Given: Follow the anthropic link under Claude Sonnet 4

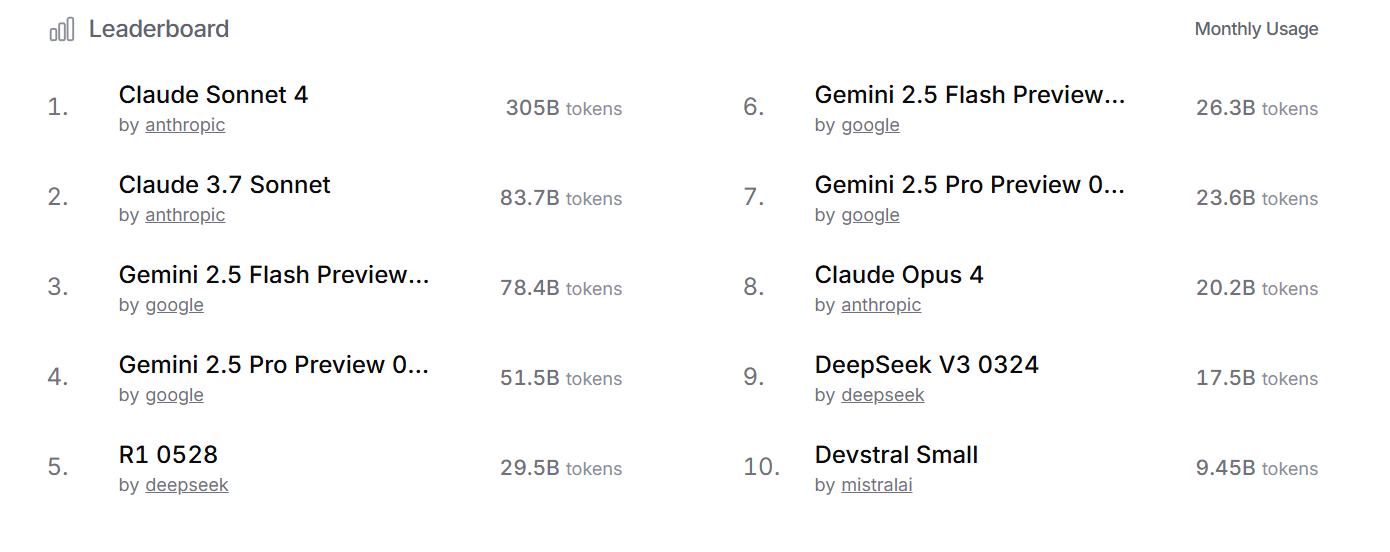Looking at the screenshot, I should 185,125.
